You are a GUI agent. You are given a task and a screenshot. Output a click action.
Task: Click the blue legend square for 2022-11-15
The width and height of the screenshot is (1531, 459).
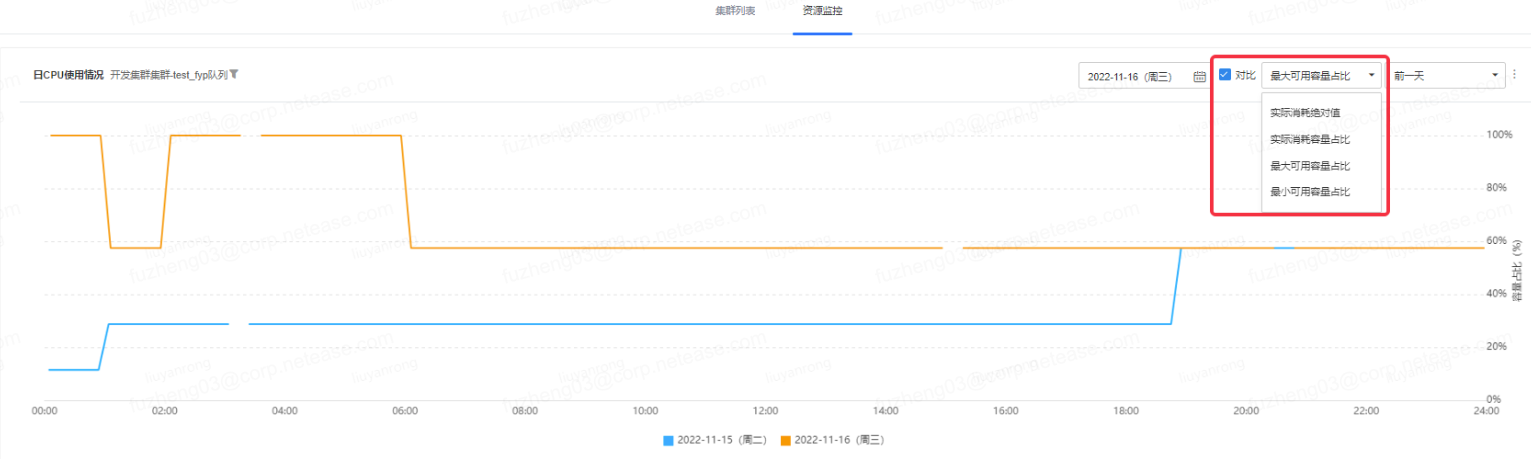click(x=668, y=440)
